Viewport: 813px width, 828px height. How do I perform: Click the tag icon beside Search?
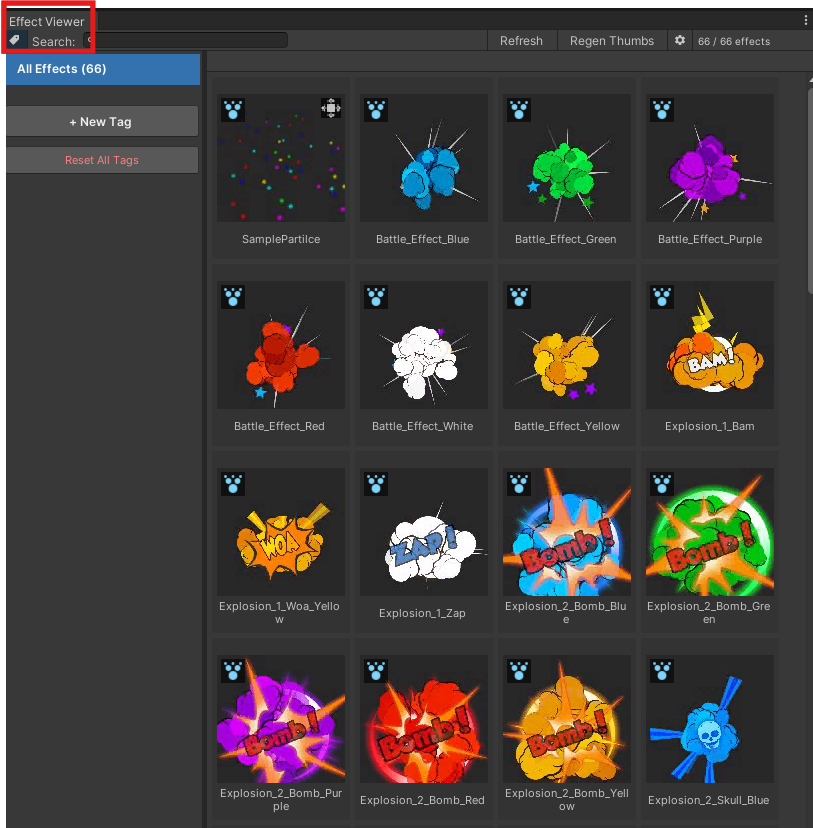(14, 40)
